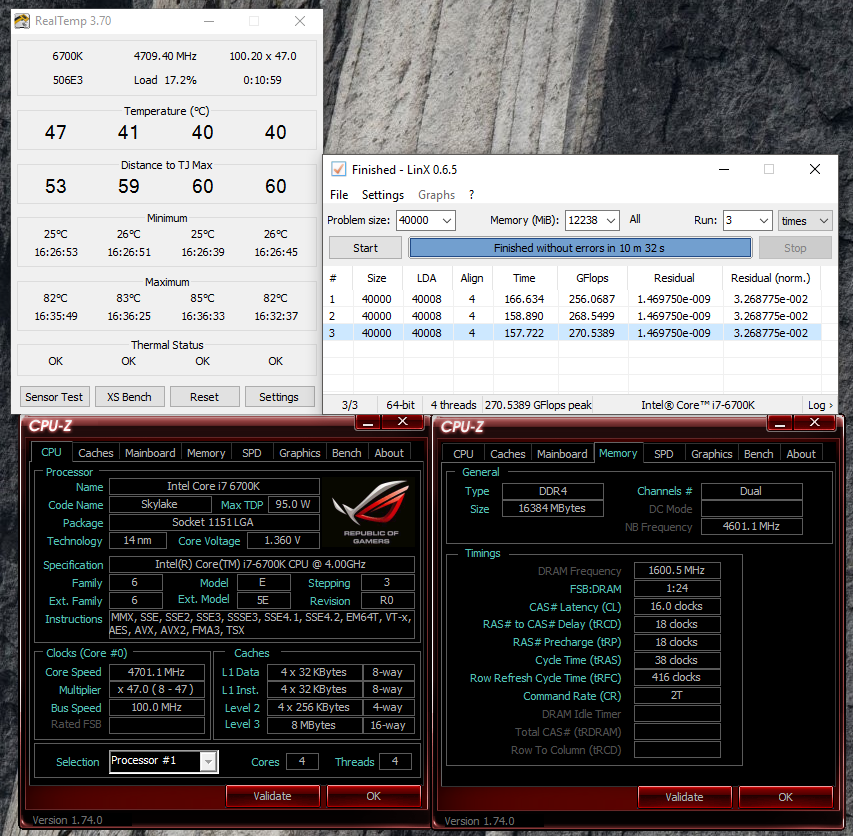The height and width of the screenshot is (836, 853).
Task: Switch to Graphics tab in left CPU-Z
Action: coord(299,453)
